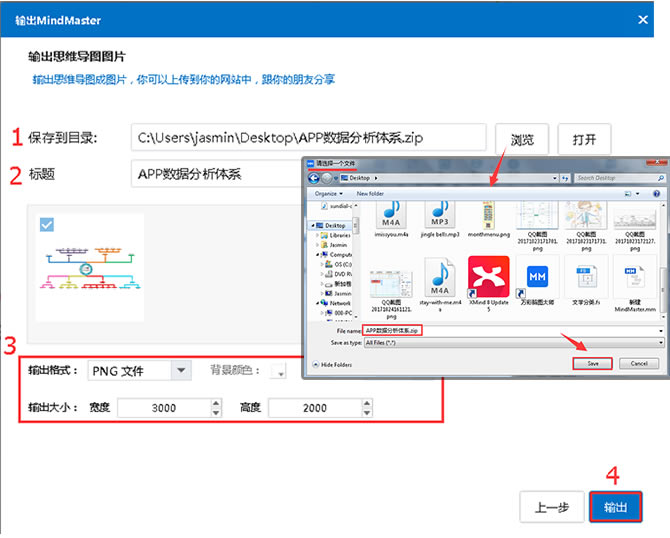Click the change view icon
The height and width of the screenshot is (538, 670).
(x=628, y=194)
